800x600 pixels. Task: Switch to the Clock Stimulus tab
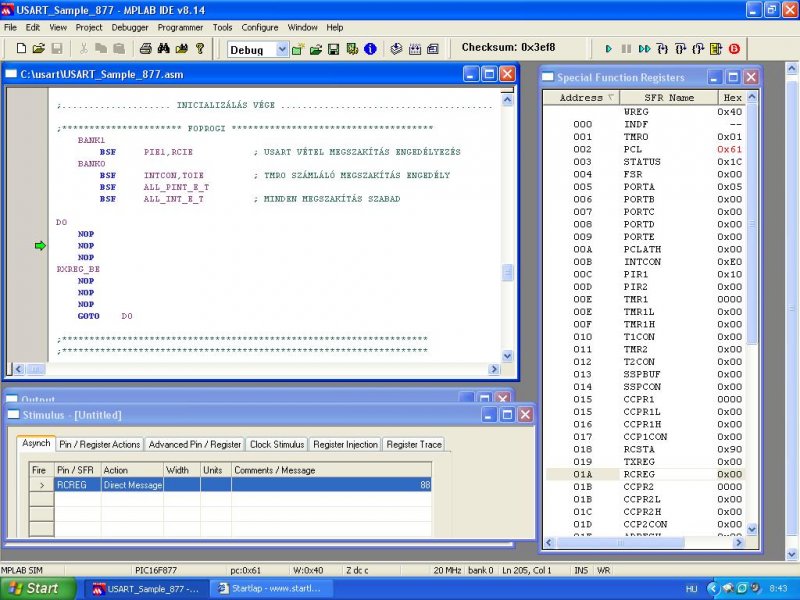(276, 444)
